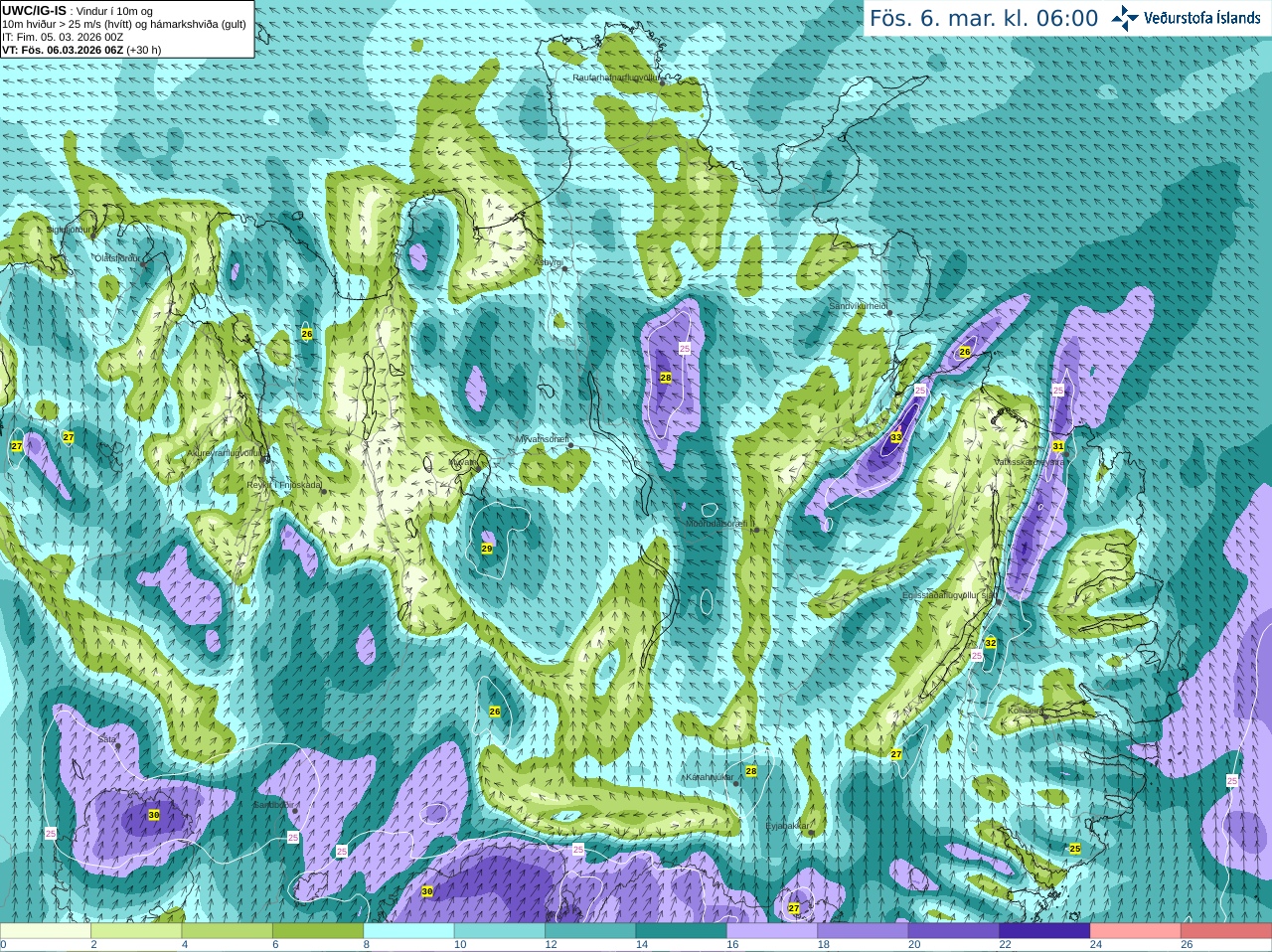Click the legend value 8
The width and height of the screenshot is (1272, 952).
click(366, 945)
